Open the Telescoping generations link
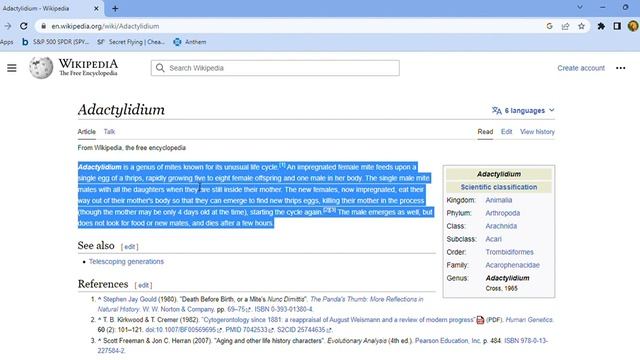 pyautogui.click(x=126, y=262)
